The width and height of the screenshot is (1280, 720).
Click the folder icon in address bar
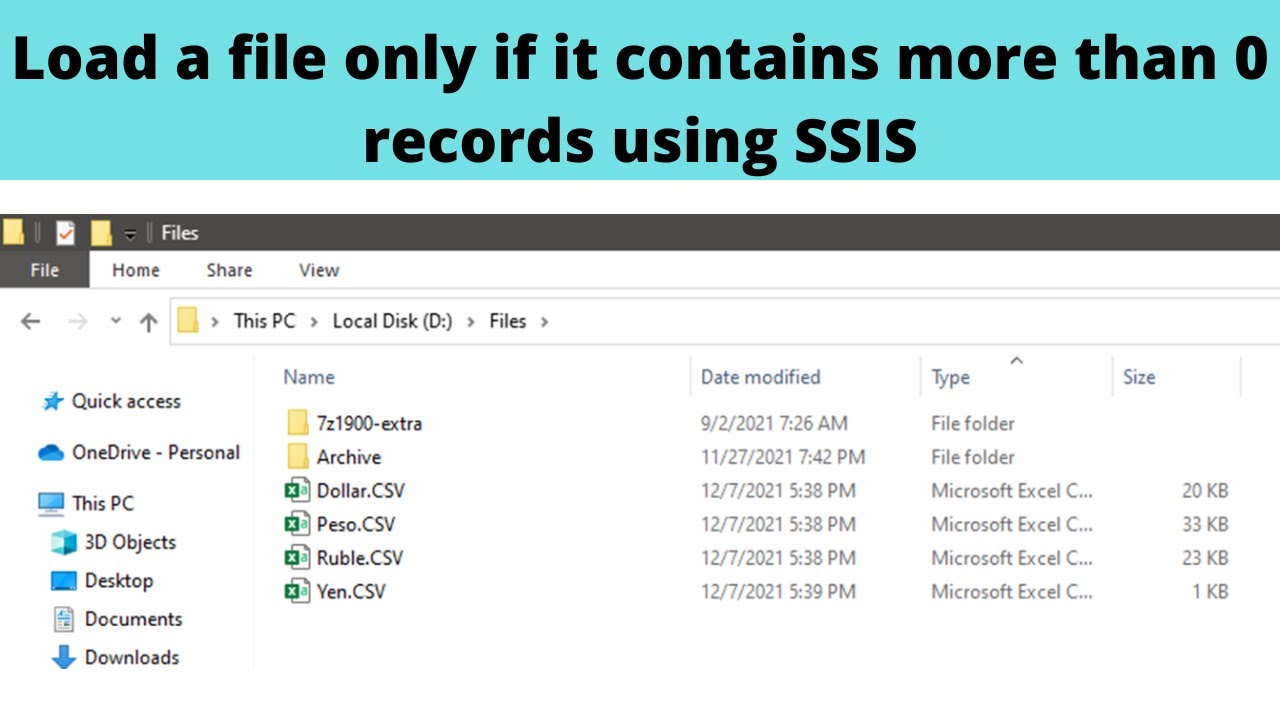(188, 321)
